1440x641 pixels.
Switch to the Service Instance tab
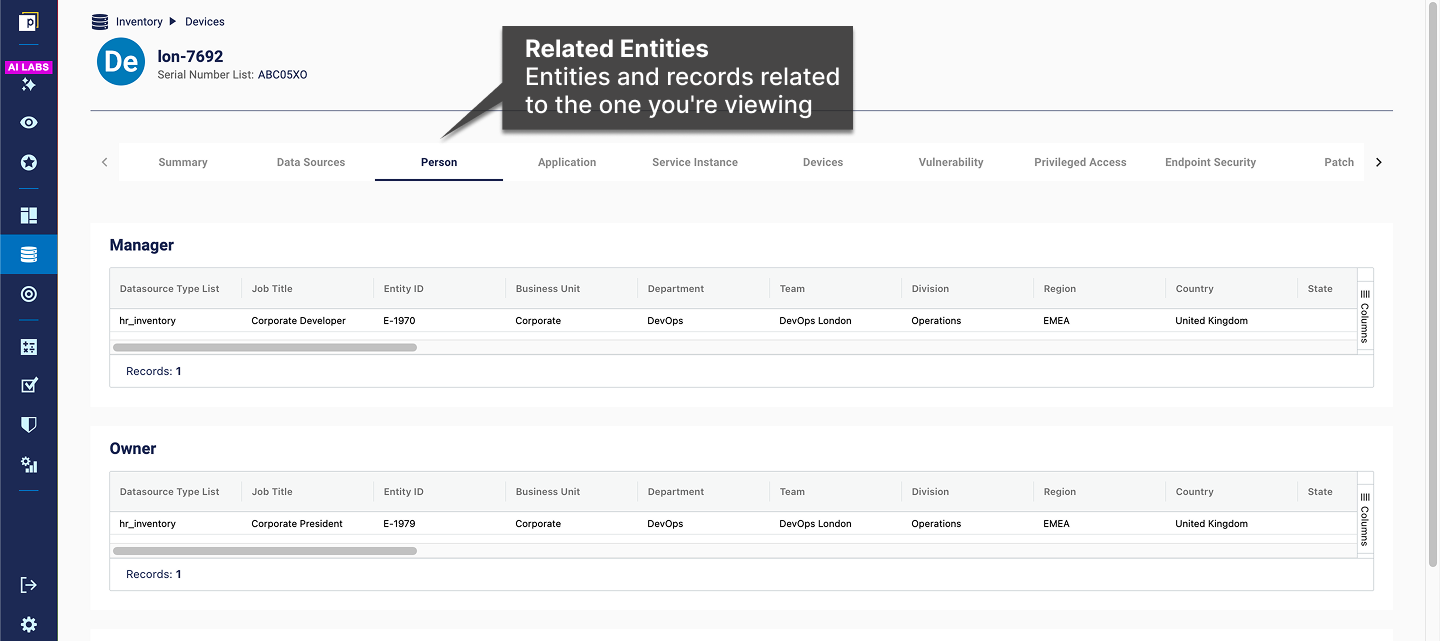click(695, 162)
